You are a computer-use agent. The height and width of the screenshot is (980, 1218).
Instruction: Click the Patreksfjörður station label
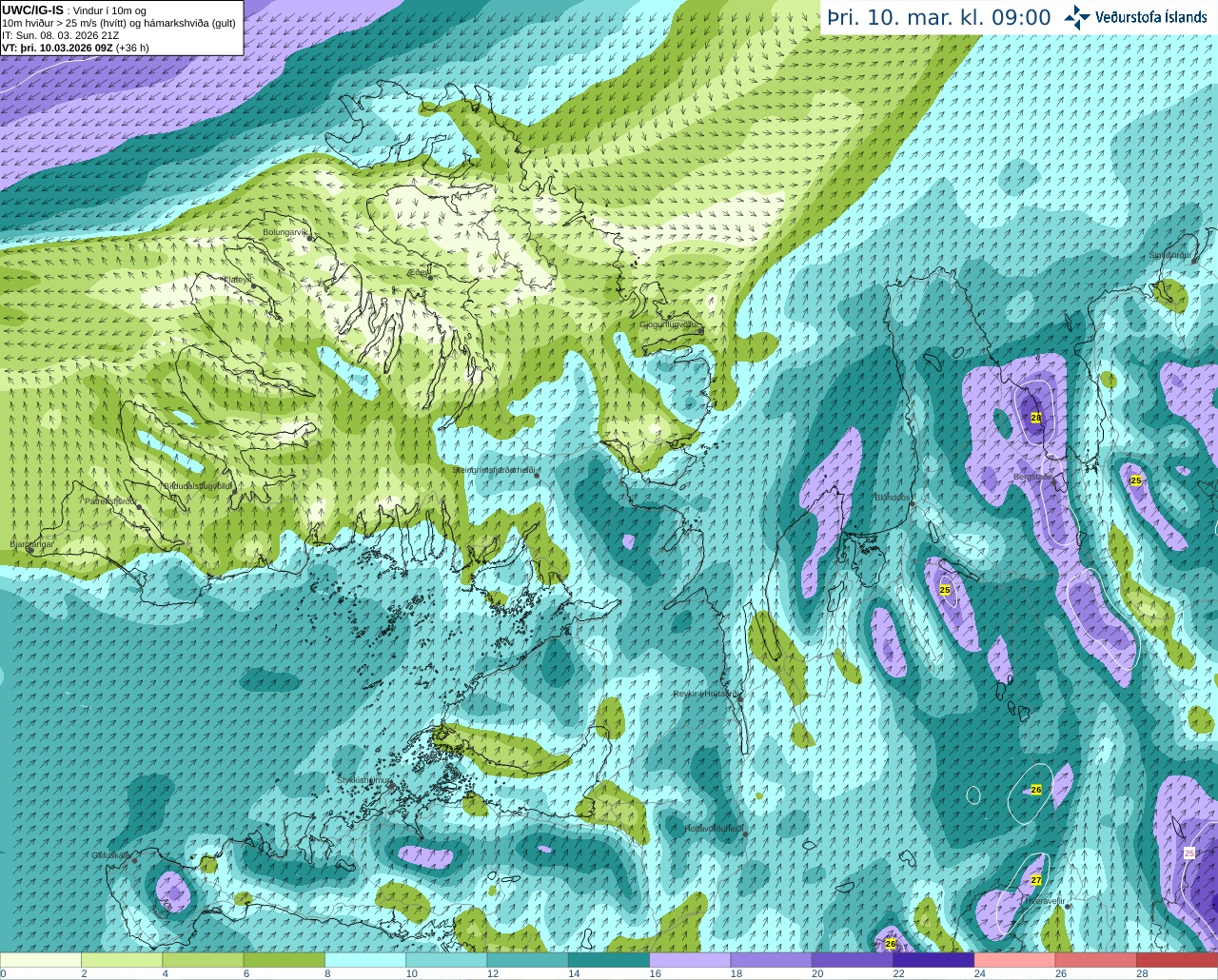[111, 500]
